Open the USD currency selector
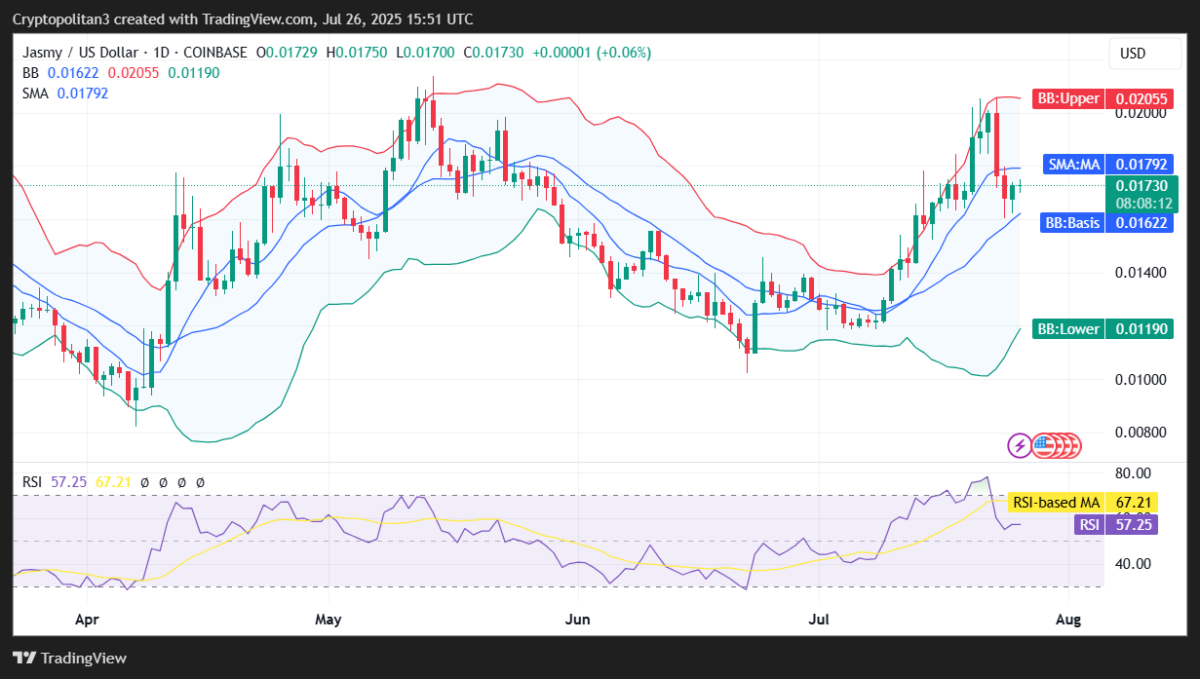Viewport: 1200px width, 679px height. point(1132,53)
